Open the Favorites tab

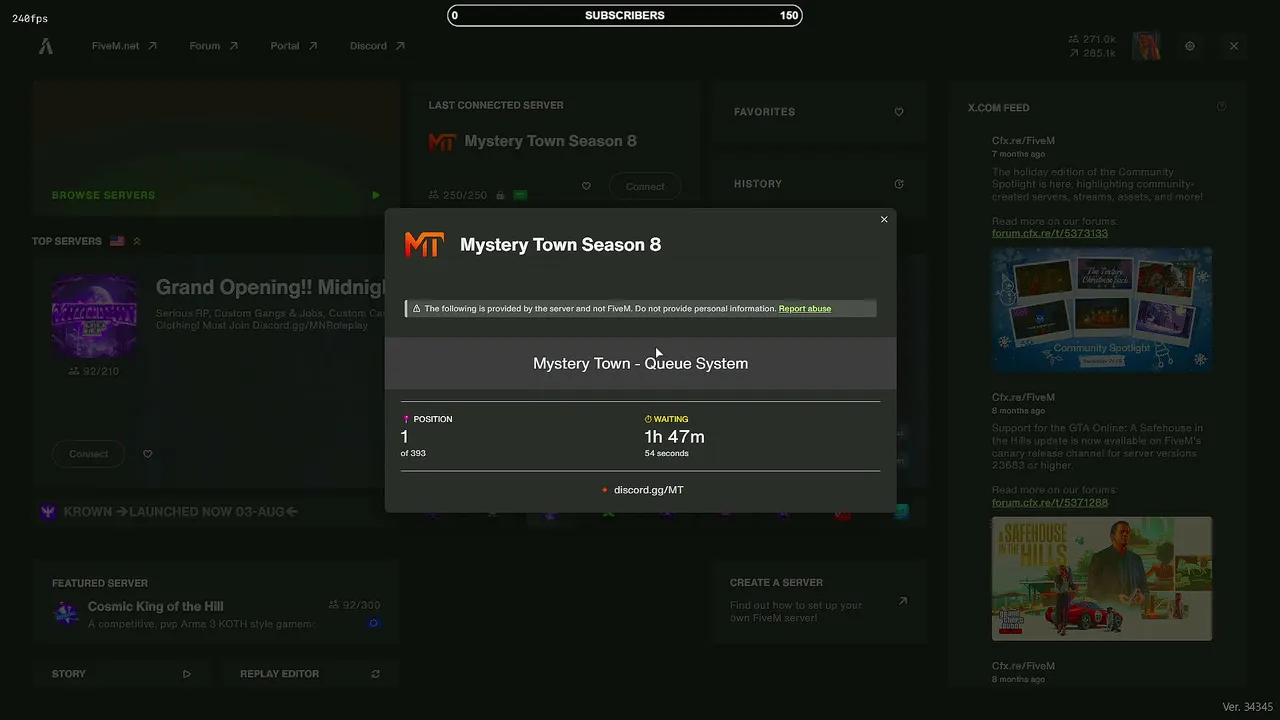(818, 112)
